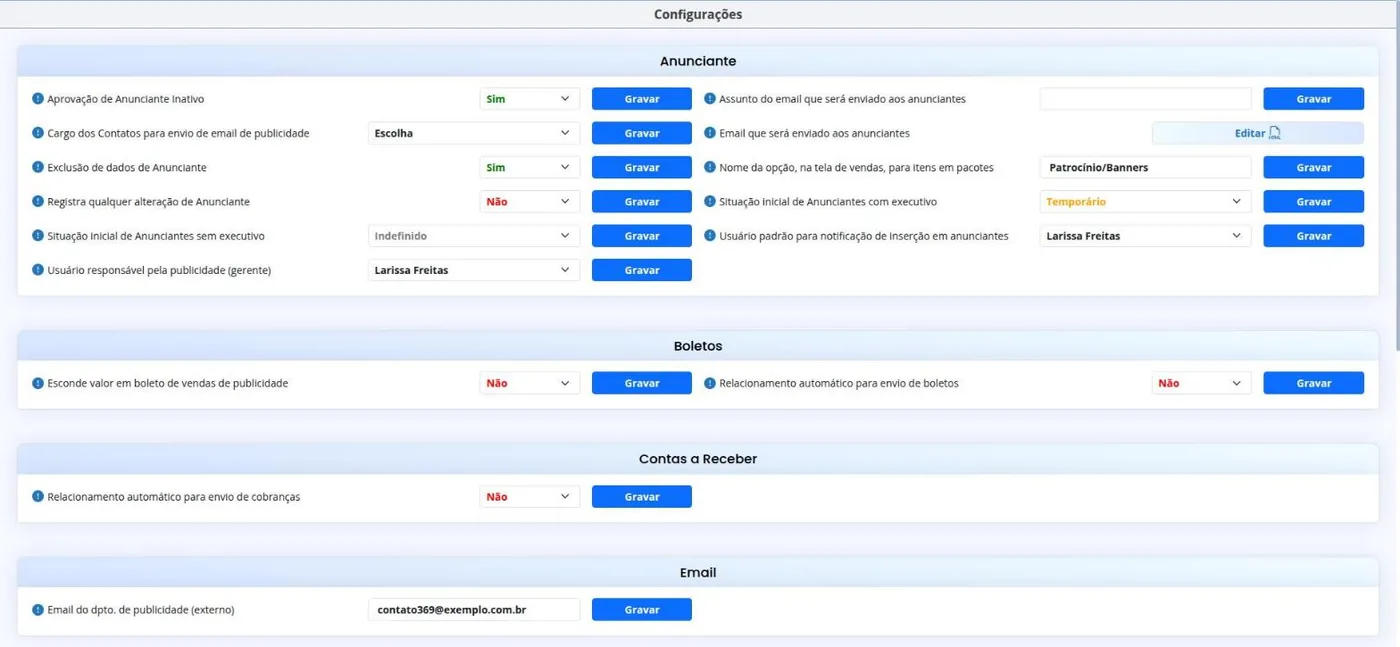Open Aprovação de Anunciante Inativo dropdown
The height and width of the screenshot is (647, 1400).
pos(530,99)
